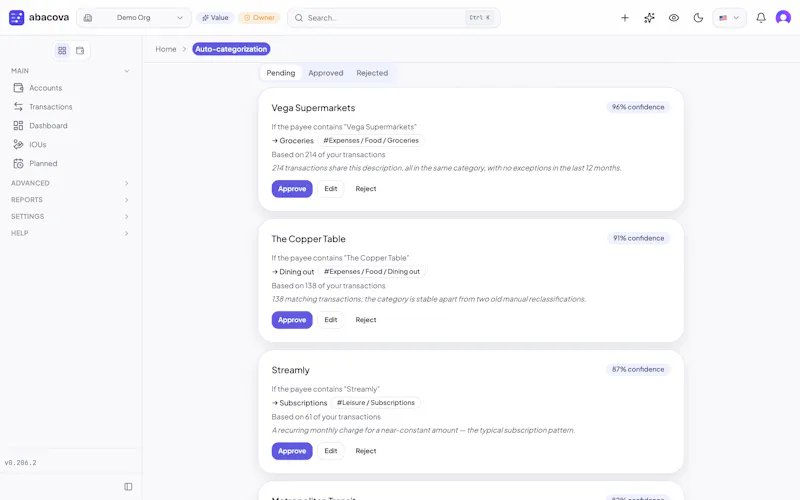The height and width of the screenshot is (500, 800).
Task: Click the IOUs icon
Action: pyautogui.click(x=18, y=144)
